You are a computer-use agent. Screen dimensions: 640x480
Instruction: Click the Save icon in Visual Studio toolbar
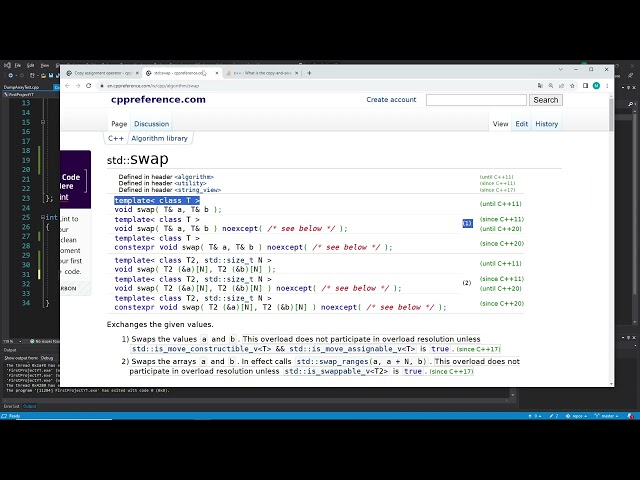pos(51,76)
